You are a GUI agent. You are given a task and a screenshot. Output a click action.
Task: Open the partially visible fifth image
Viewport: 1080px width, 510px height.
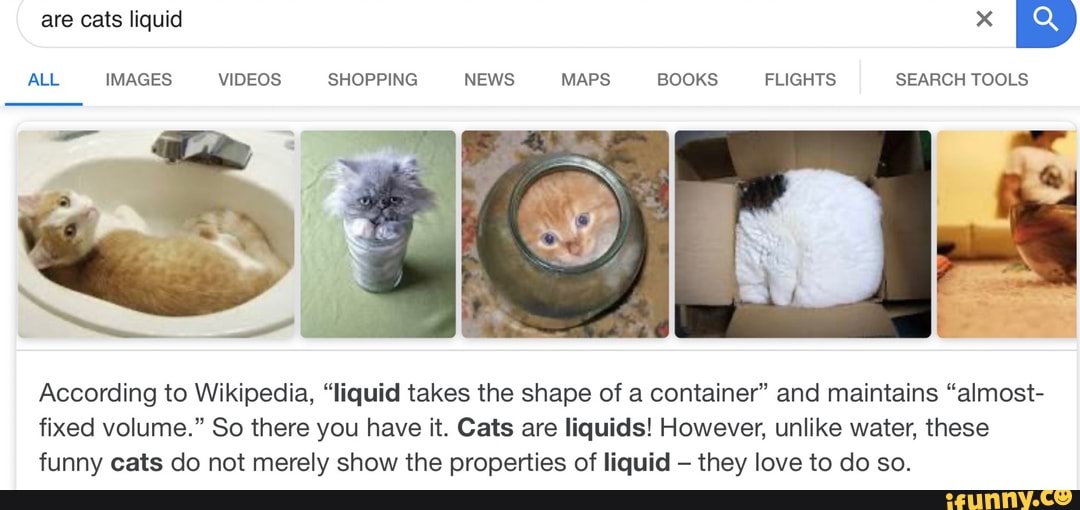[1006, 234]
